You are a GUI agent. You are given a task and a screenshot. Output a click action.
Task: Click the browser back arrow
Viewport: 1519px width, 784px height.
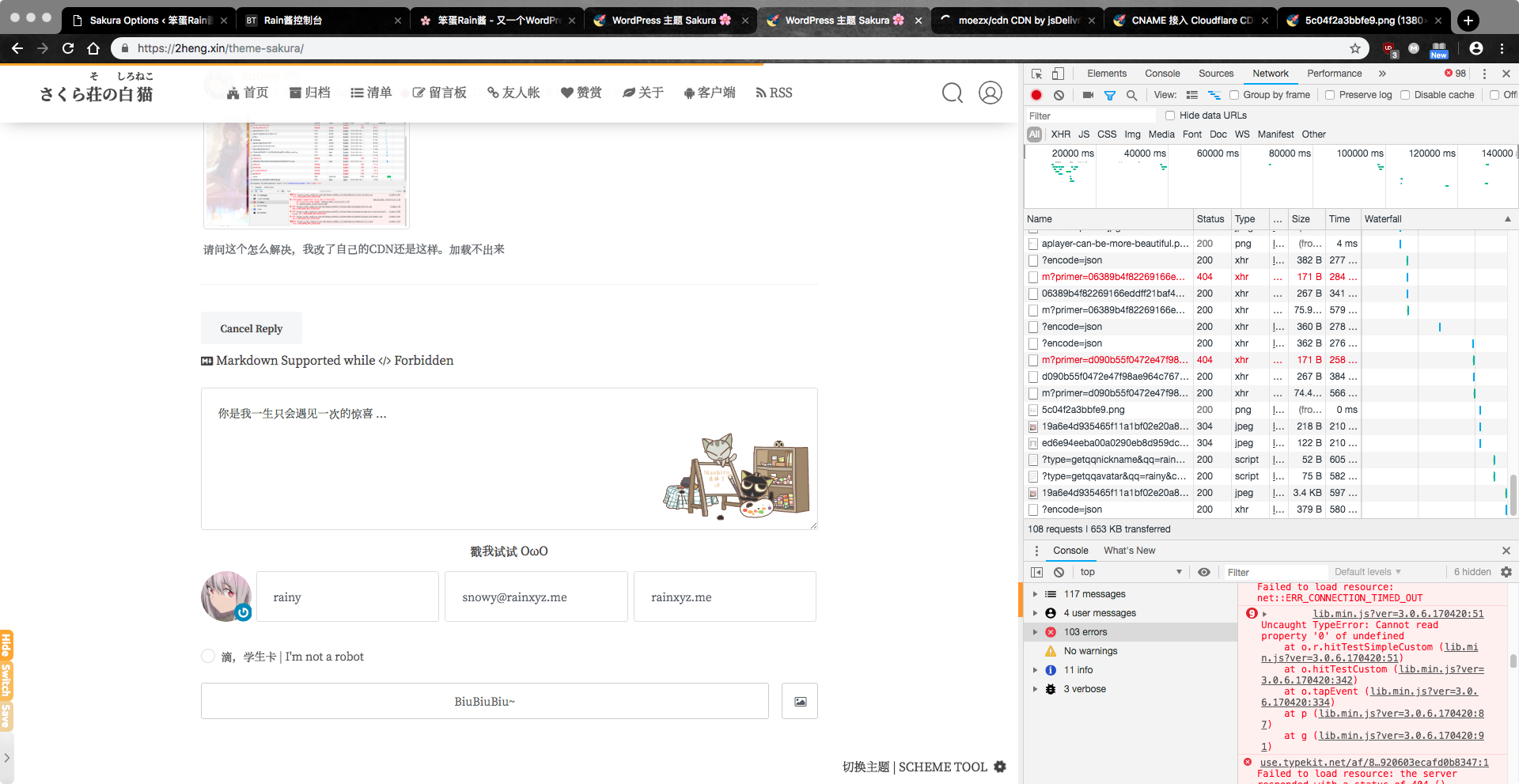point(17,48)
